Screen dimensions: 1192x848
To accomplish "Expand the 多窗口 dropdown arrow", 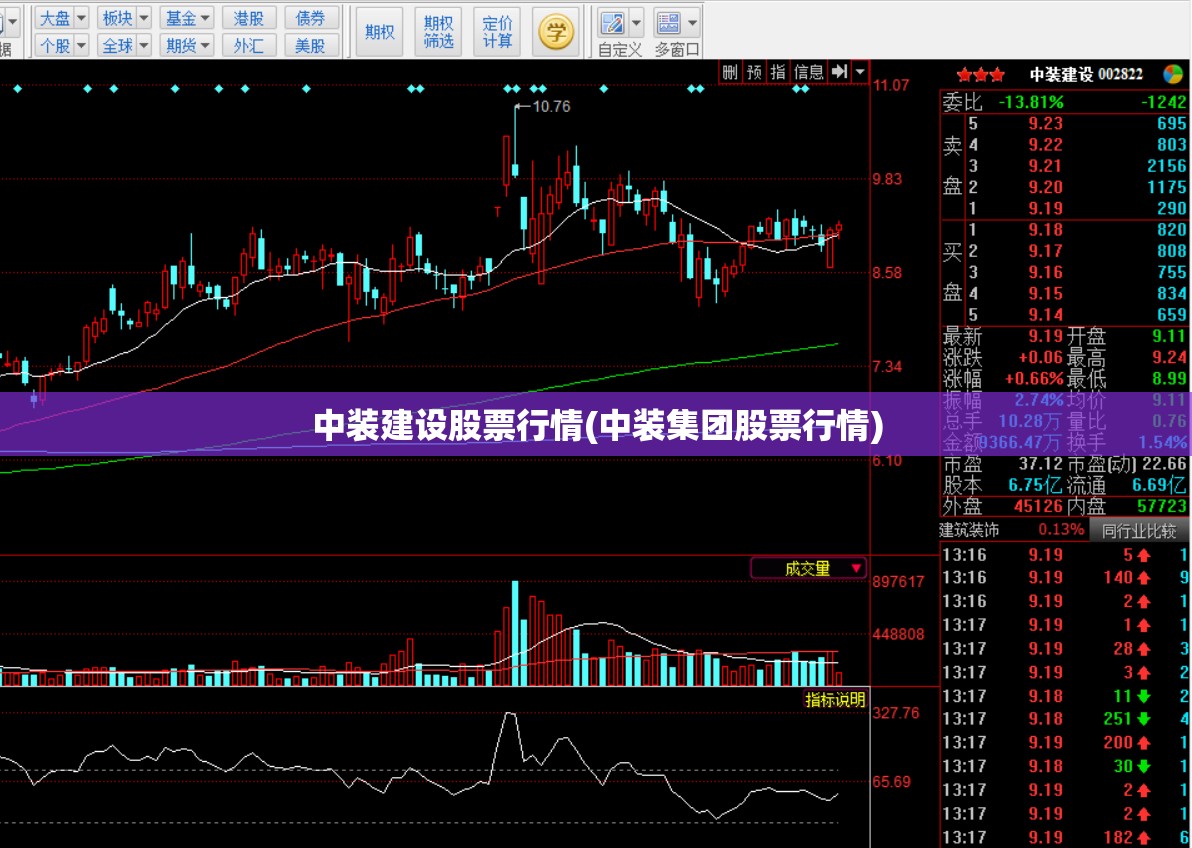I will point(693,23).
